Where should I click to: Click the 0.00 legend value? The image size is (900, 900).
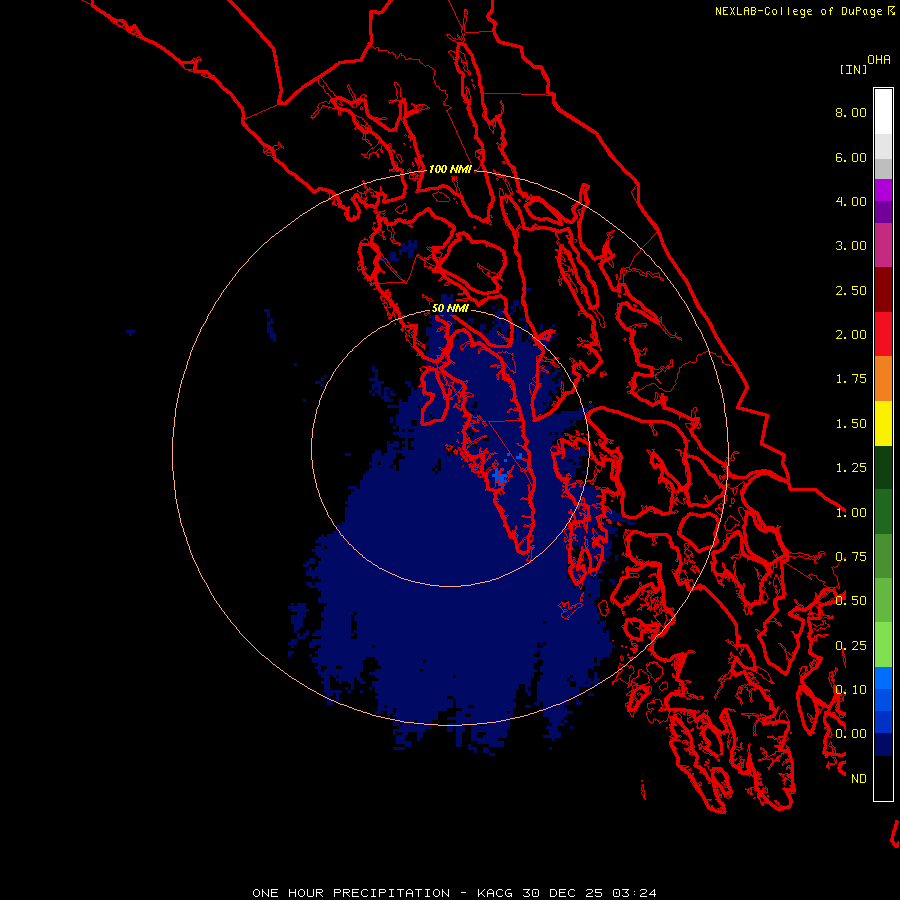pos(851,734)
